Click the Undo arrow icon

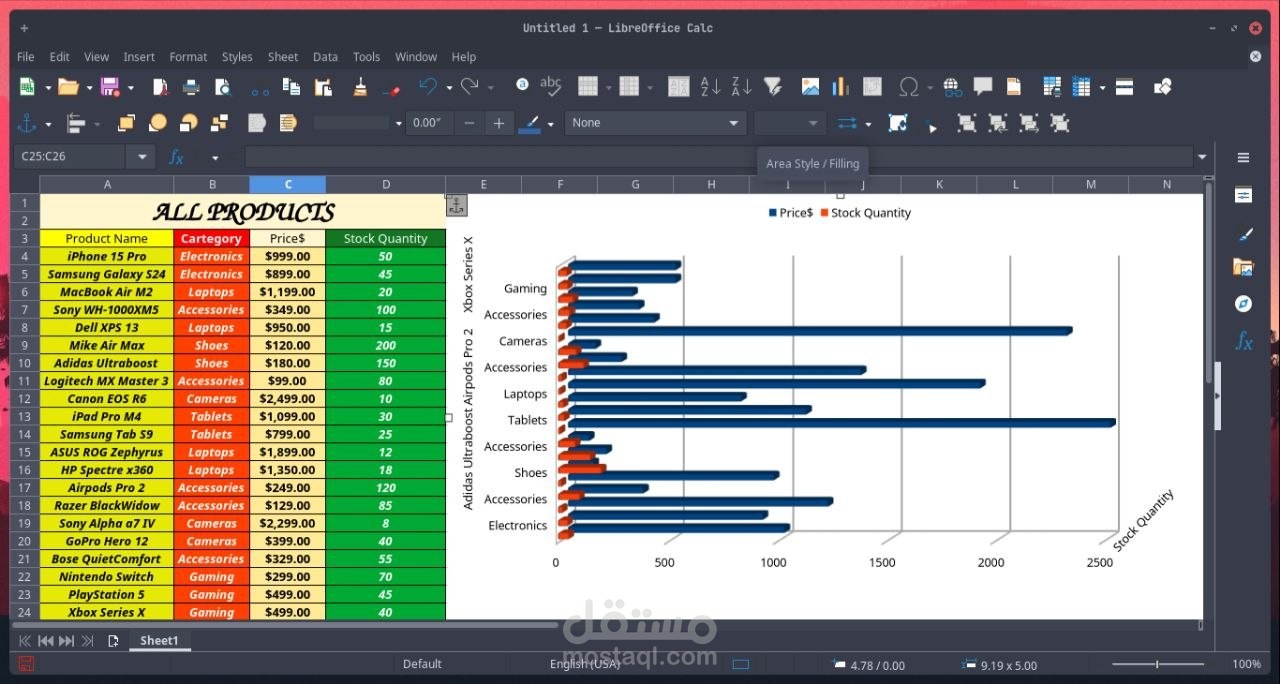(428, 87)
